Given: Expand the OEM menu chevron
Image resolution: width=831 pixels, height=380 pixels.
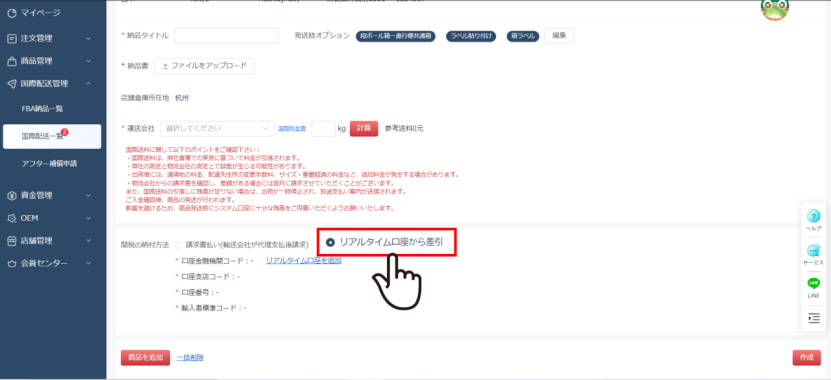Looking at the screenshot, I should click(x=88, y=218).
